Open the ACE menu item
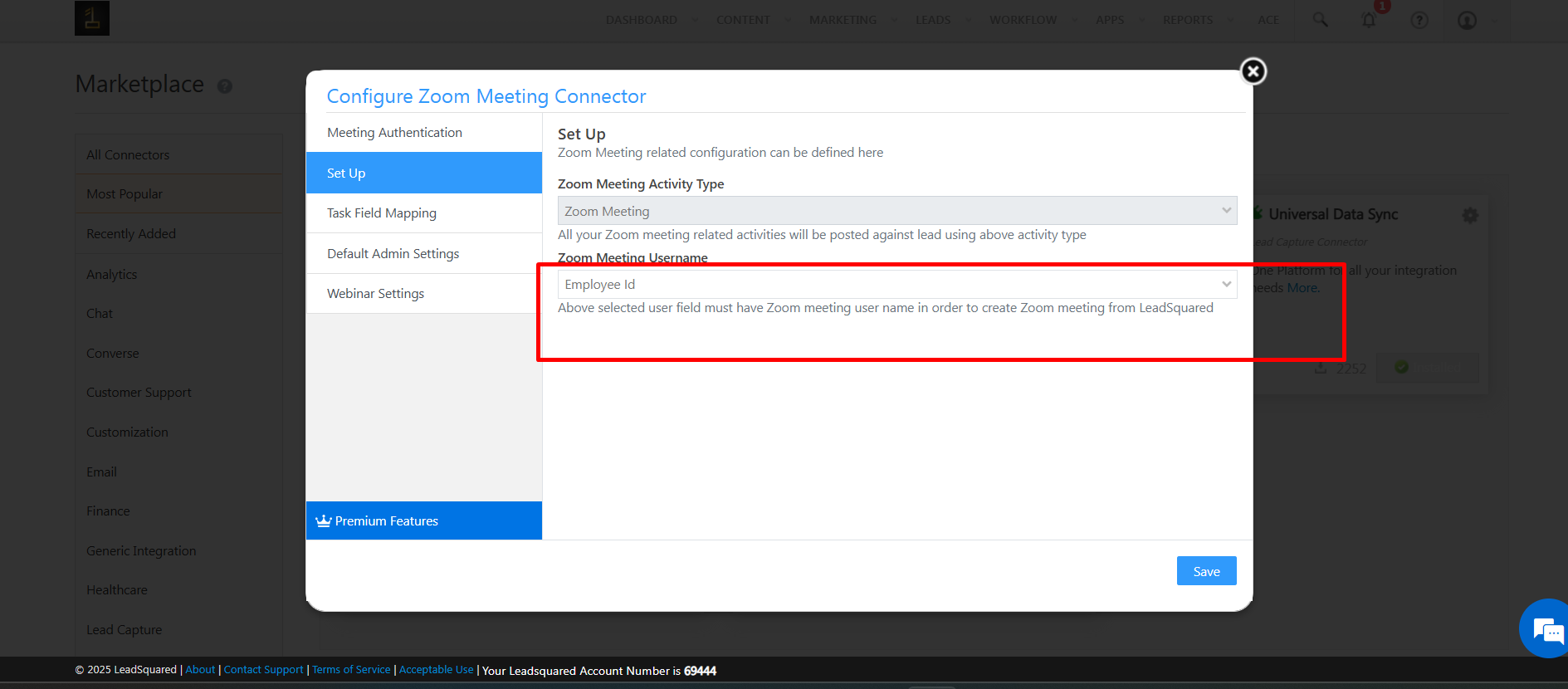1568x689 pixels. [1268, 20]
